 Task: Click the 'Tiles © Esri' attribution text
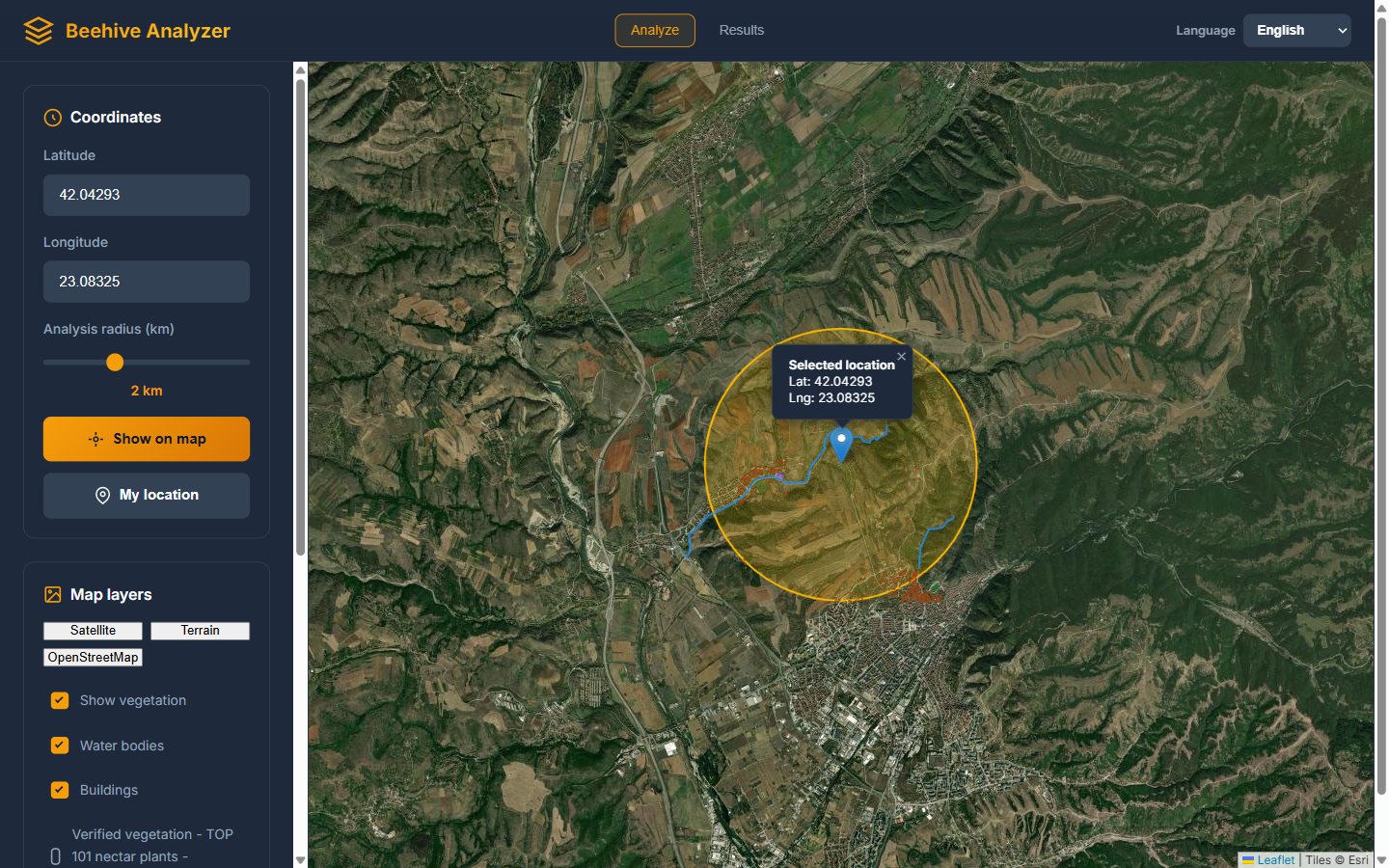[1337, 860]
